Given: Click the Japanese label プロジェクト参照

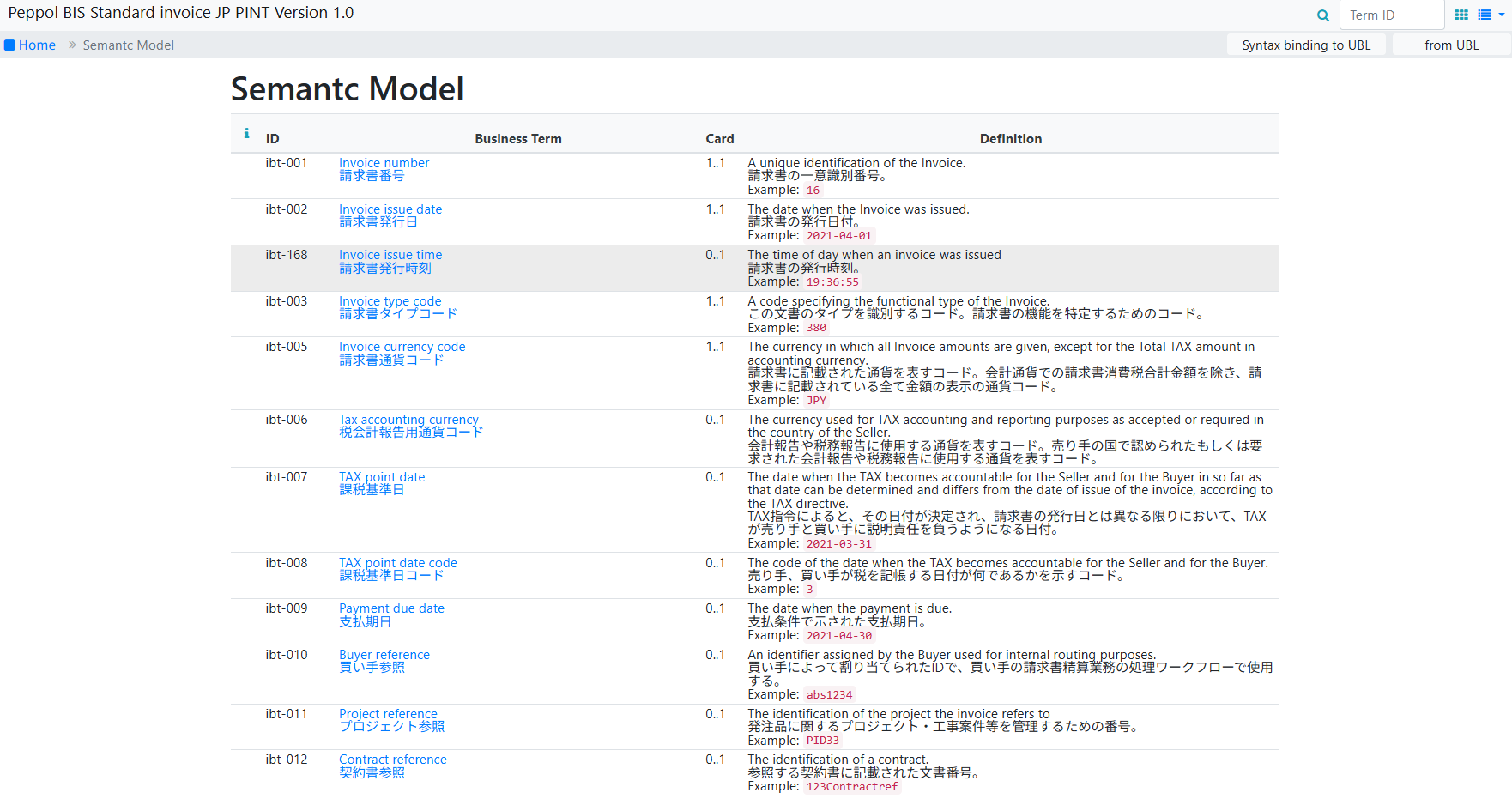Looking at the screenshot, I should (391, 727).
